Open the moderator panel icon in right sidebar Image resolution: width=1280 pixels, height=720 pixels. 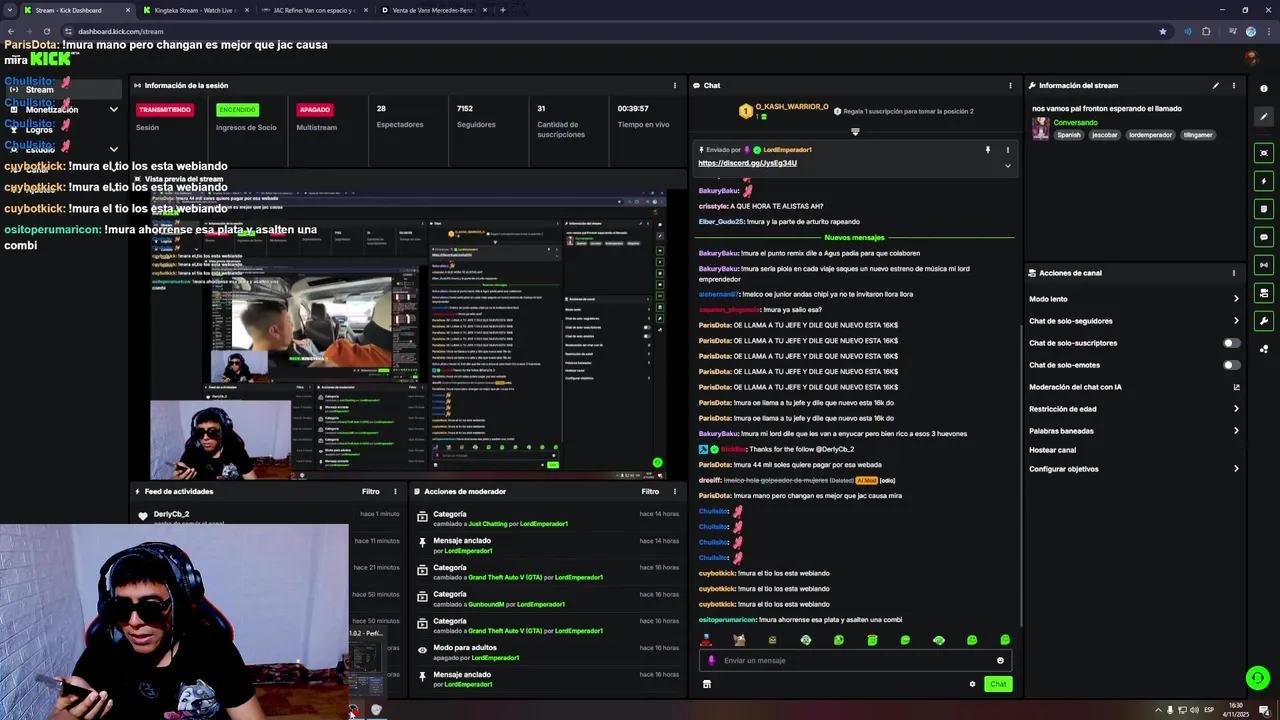pos(1264,293)
